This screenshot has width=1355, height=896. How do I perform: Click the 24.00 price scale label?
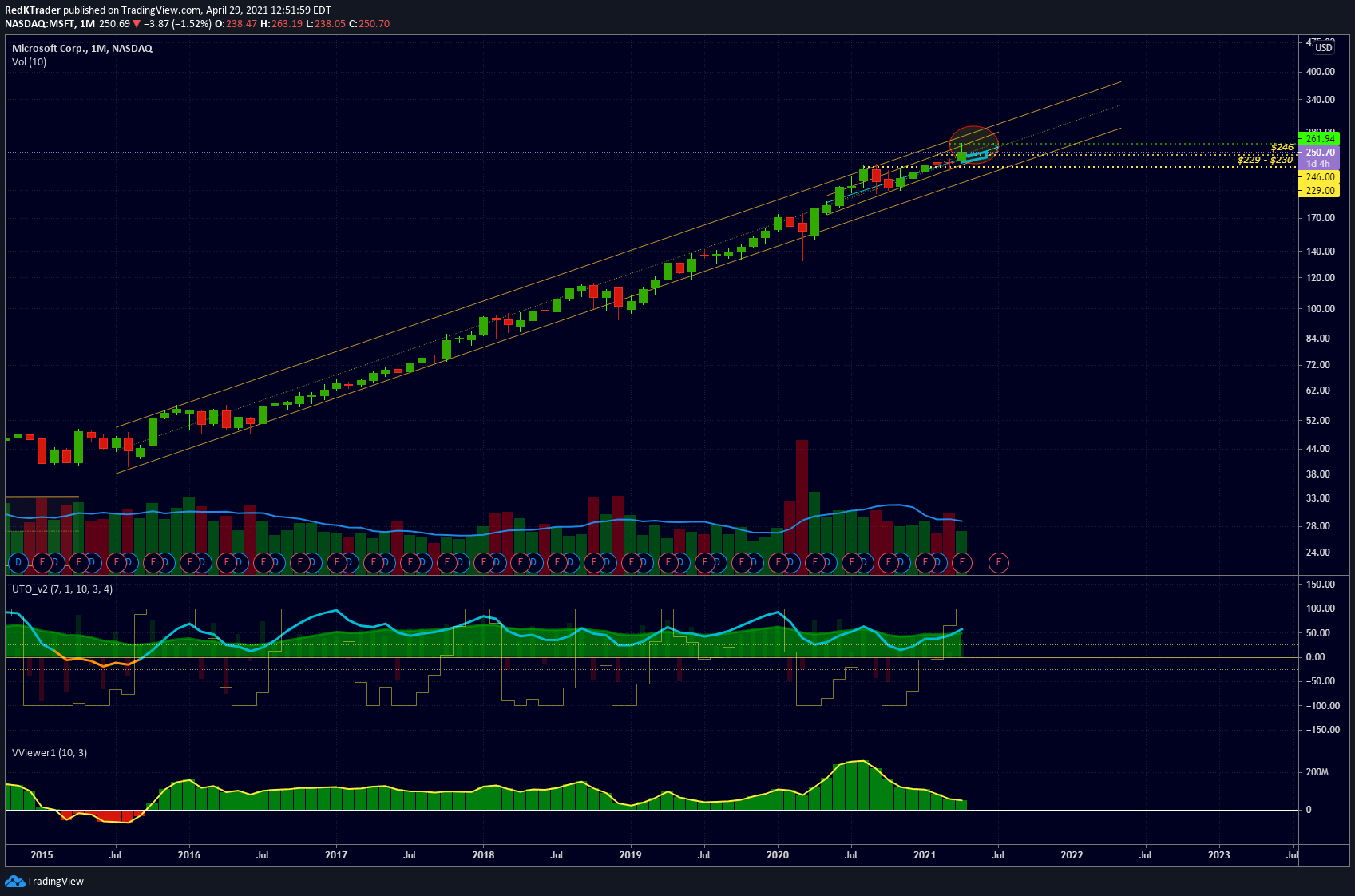(x=1320, y=553)
